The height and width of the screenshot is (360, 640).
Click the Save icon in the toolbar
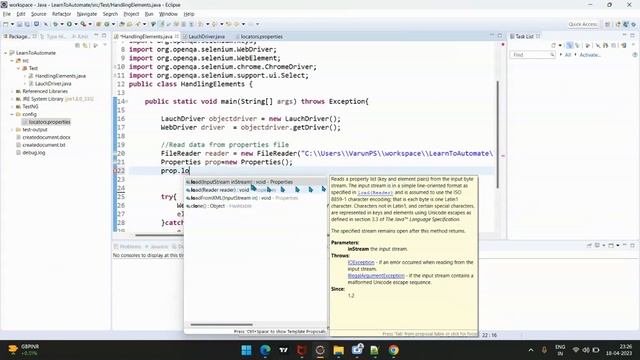click(19, 24)
